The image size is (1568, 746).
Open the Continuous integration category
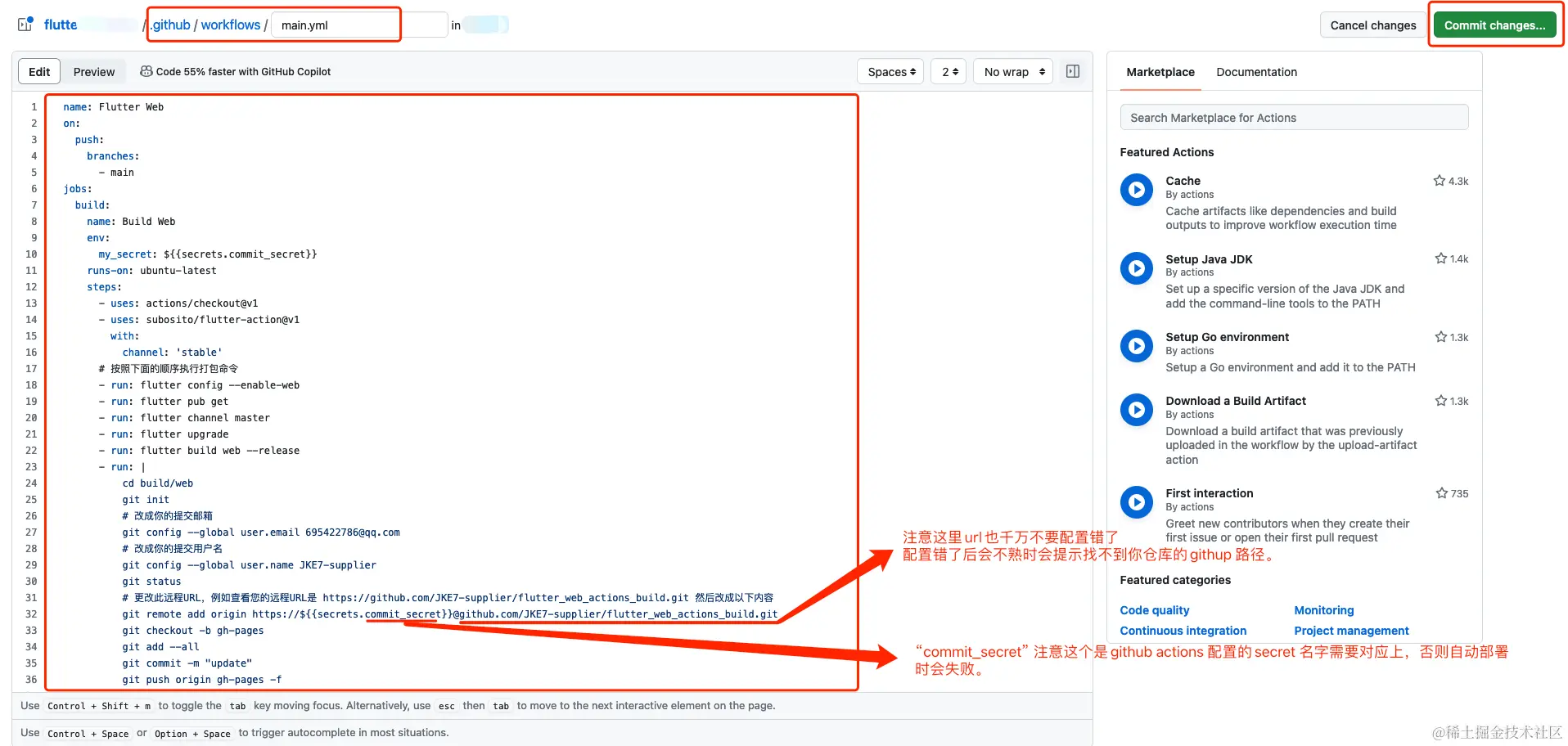1183,631
